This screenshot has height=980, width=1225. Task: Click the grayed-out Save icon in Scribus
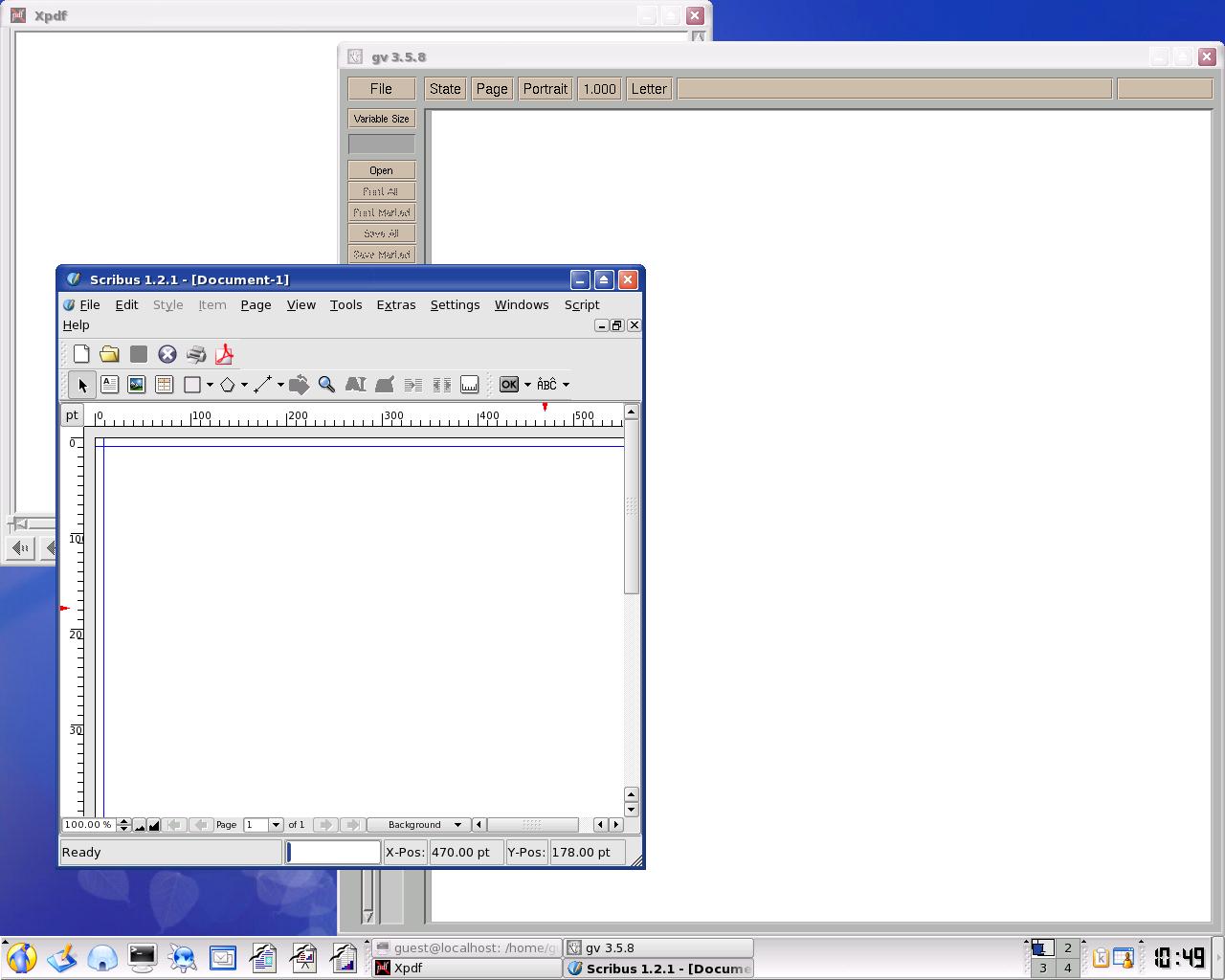(139, 354)
